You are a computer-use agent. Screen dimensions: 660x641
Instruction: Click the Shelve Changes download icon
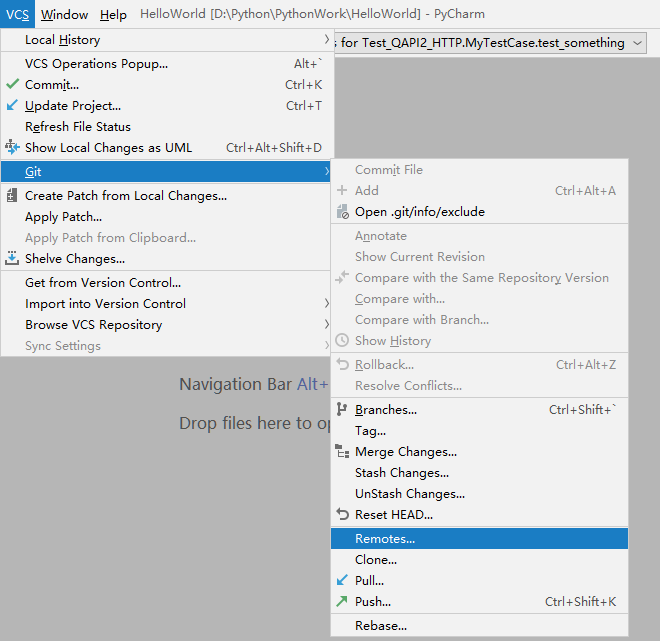(x=12, y=258)
